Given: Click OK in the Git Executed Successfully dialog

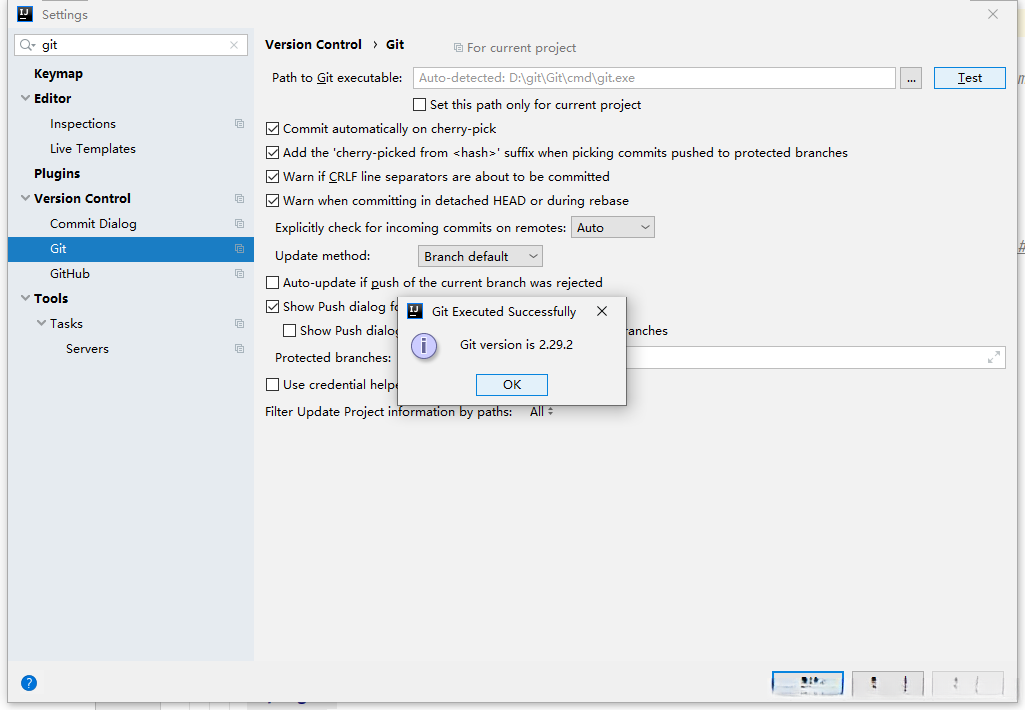Looking at the screenshot, I should (512, 384).
